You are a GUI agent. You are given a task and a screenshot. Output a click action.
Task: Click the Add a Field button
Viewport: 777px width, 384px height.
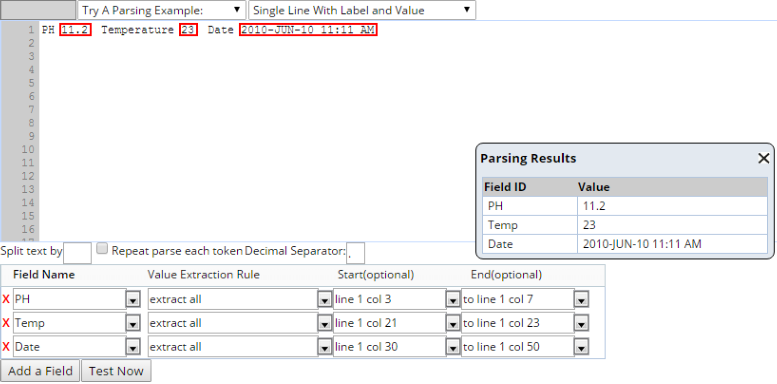pyautogui.click(x=40, y=371)
